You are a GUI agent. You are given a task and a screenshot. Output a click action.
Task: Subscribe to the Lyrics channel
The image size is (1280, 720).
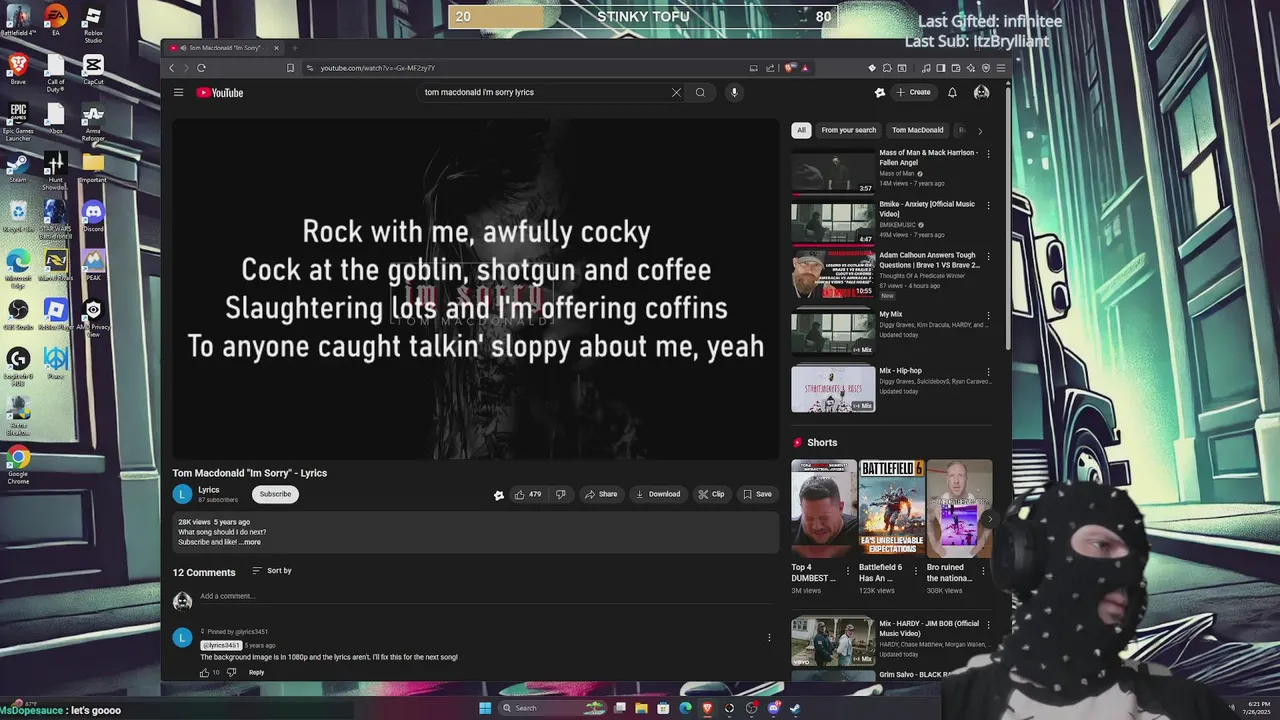275,494
